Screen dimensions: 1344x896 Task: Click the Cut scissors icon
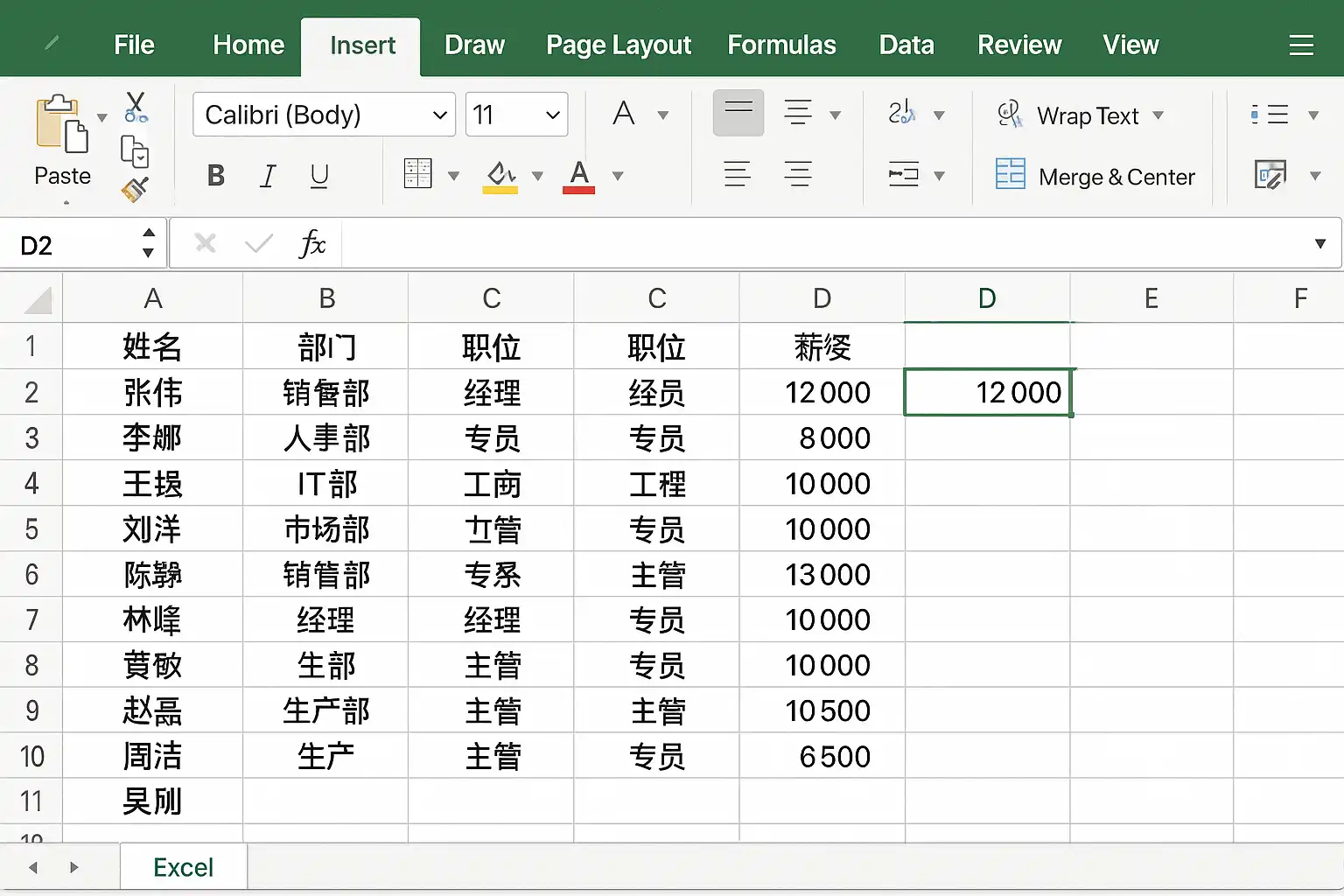click(136, 107)
